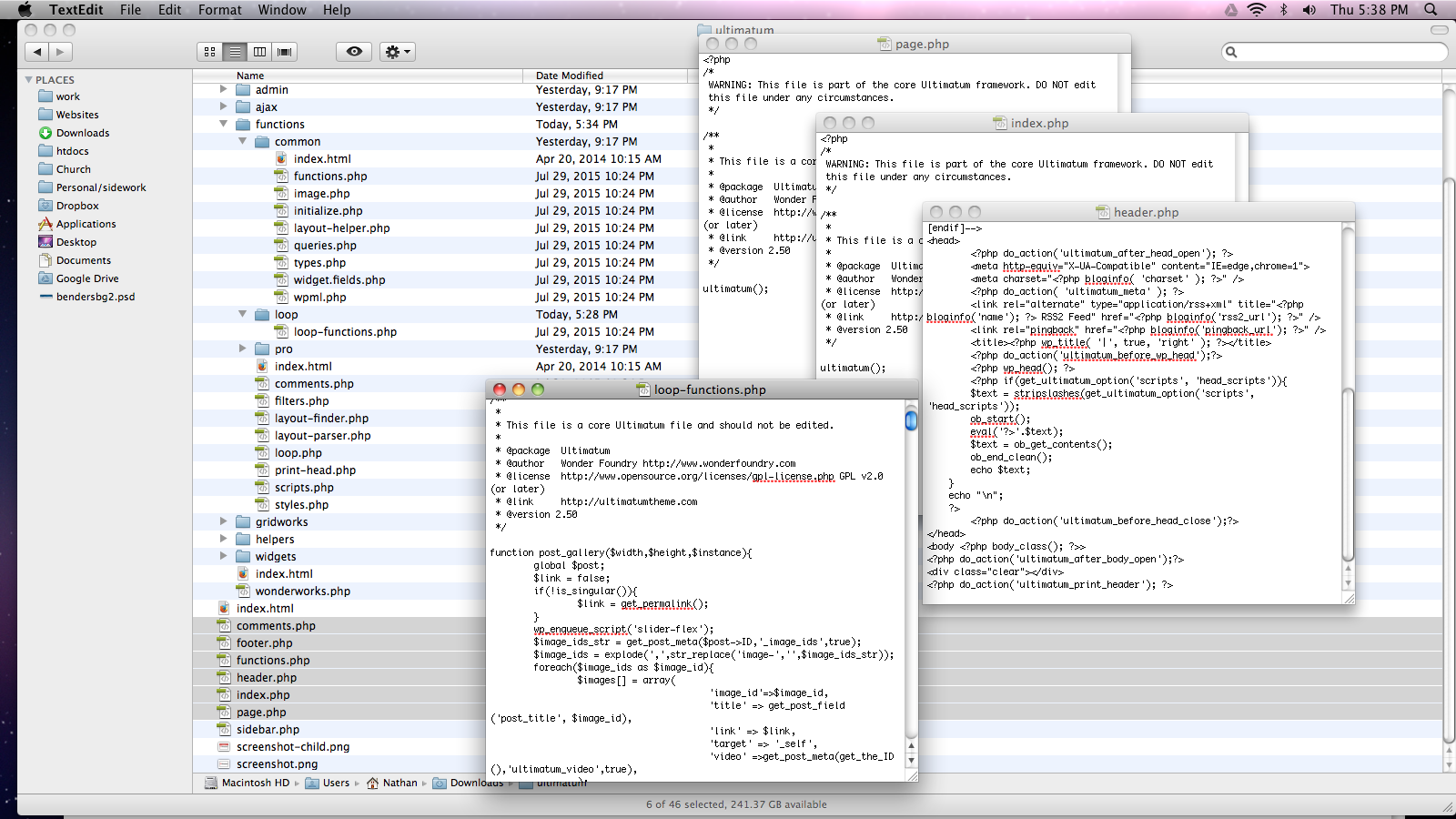The height and width of the screenshot is (819, 1456).
Task: Click down arrow of loop-functions.php scrollbar
Action: (911, 761)
